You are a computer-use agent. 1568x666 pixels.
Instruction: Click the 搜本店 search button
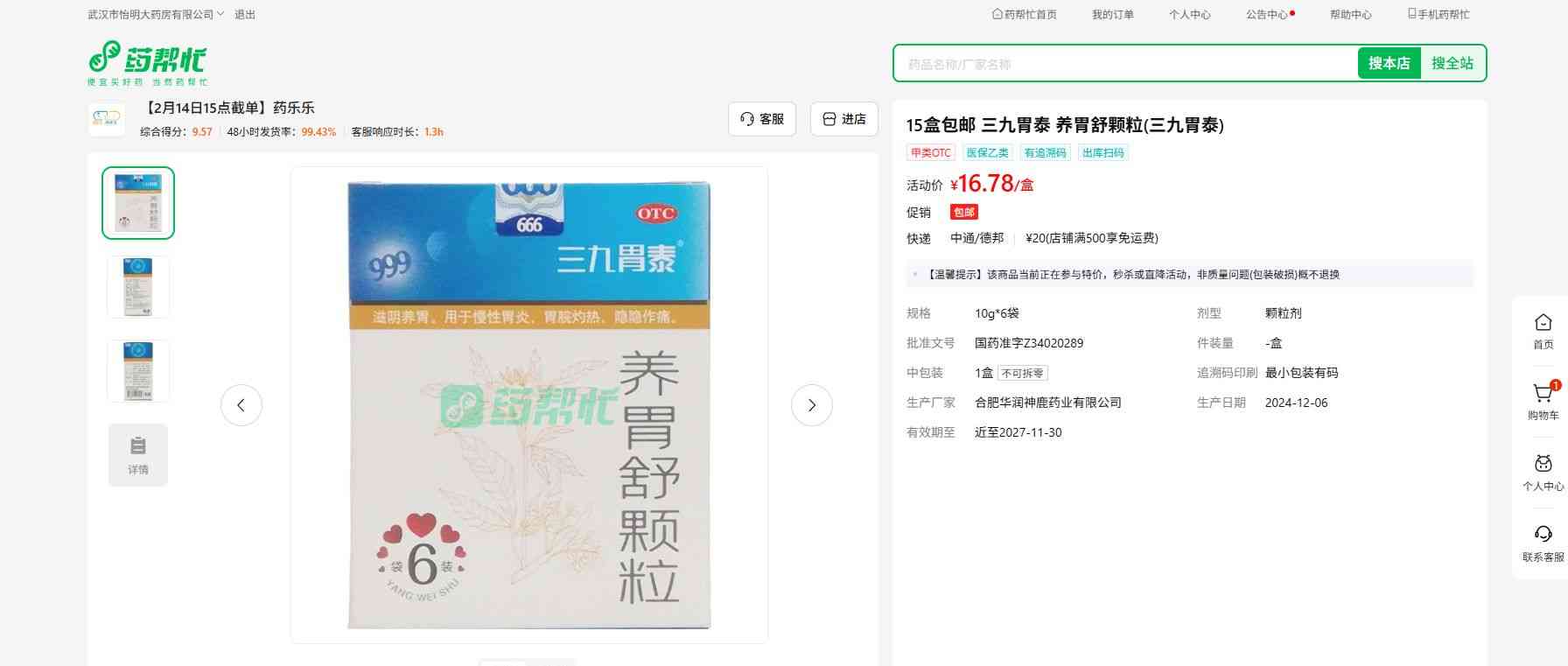click(x=1389, y=63)
